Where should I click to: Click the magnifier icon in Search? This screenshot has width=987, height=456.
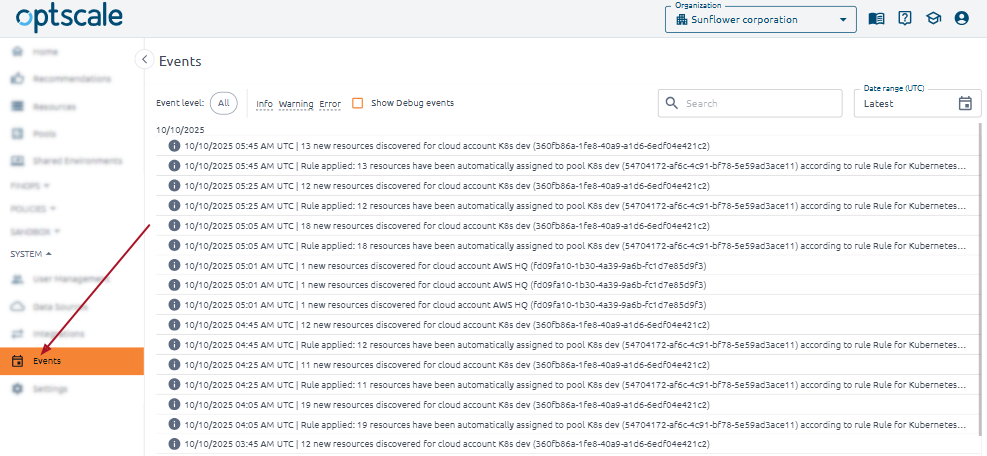[672, 103]
